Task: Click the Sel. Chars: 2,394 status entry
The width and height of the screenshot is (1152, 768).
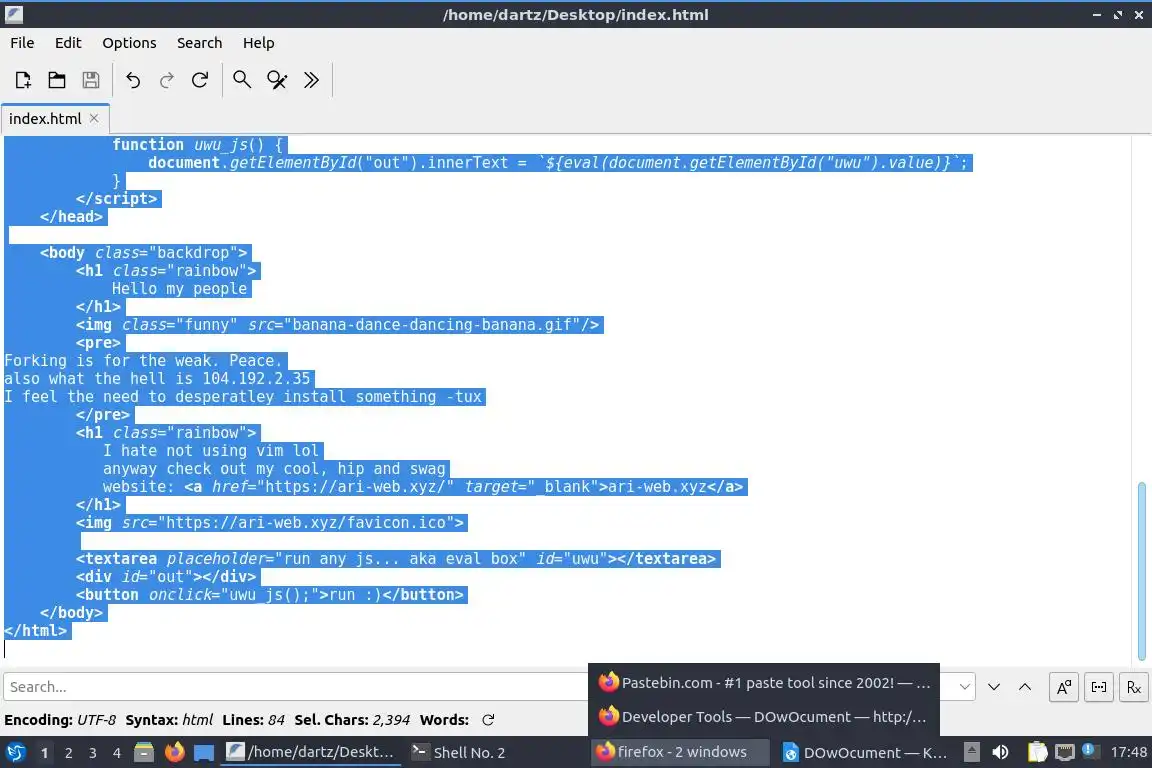Action: [x=352, y=719]
